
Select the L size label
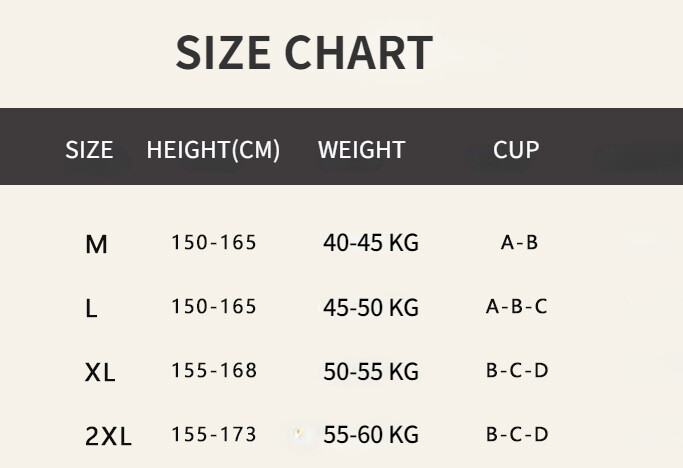[x=91, y=309]
